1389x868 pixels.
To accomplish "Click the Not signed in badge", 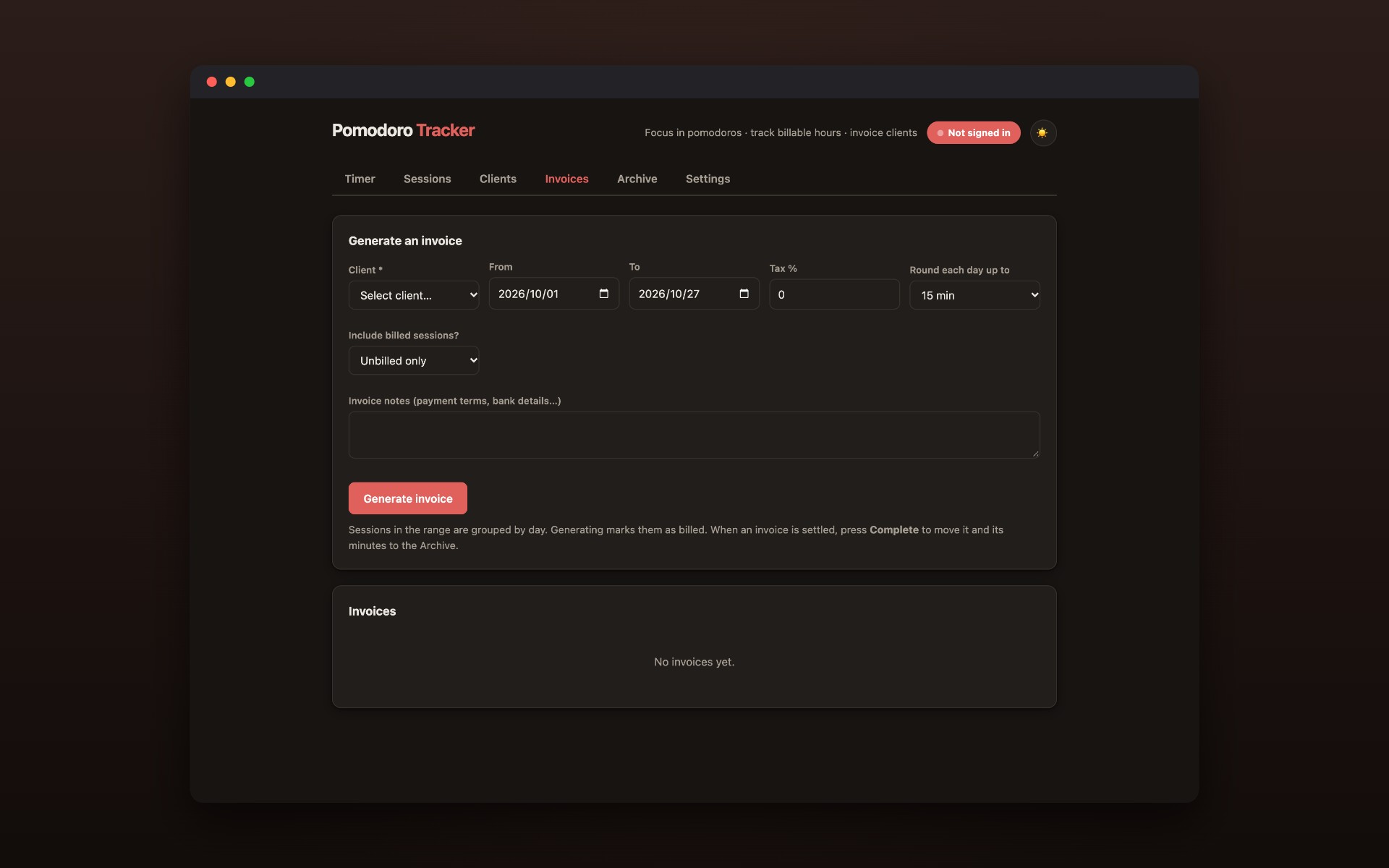I will tap(973, 133).
